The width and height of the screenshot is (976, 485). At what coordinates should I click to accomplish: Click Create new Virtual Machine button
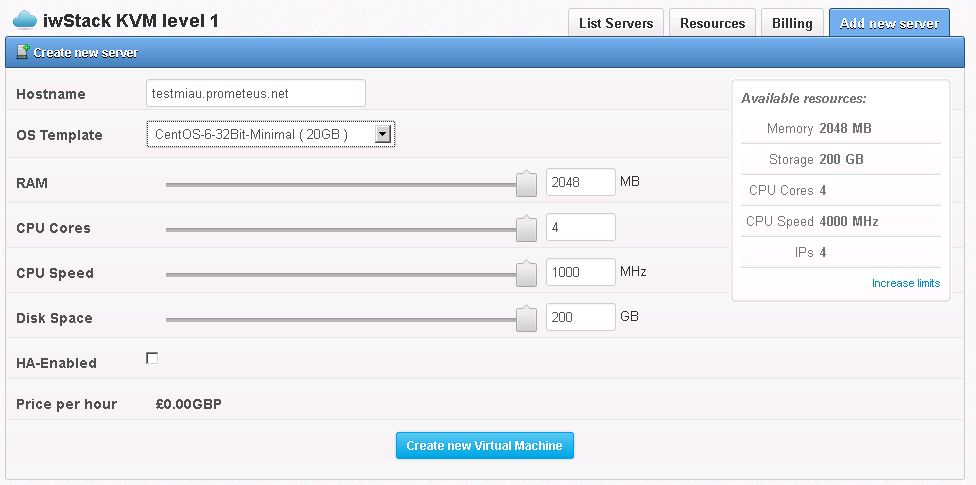point(484,446)
